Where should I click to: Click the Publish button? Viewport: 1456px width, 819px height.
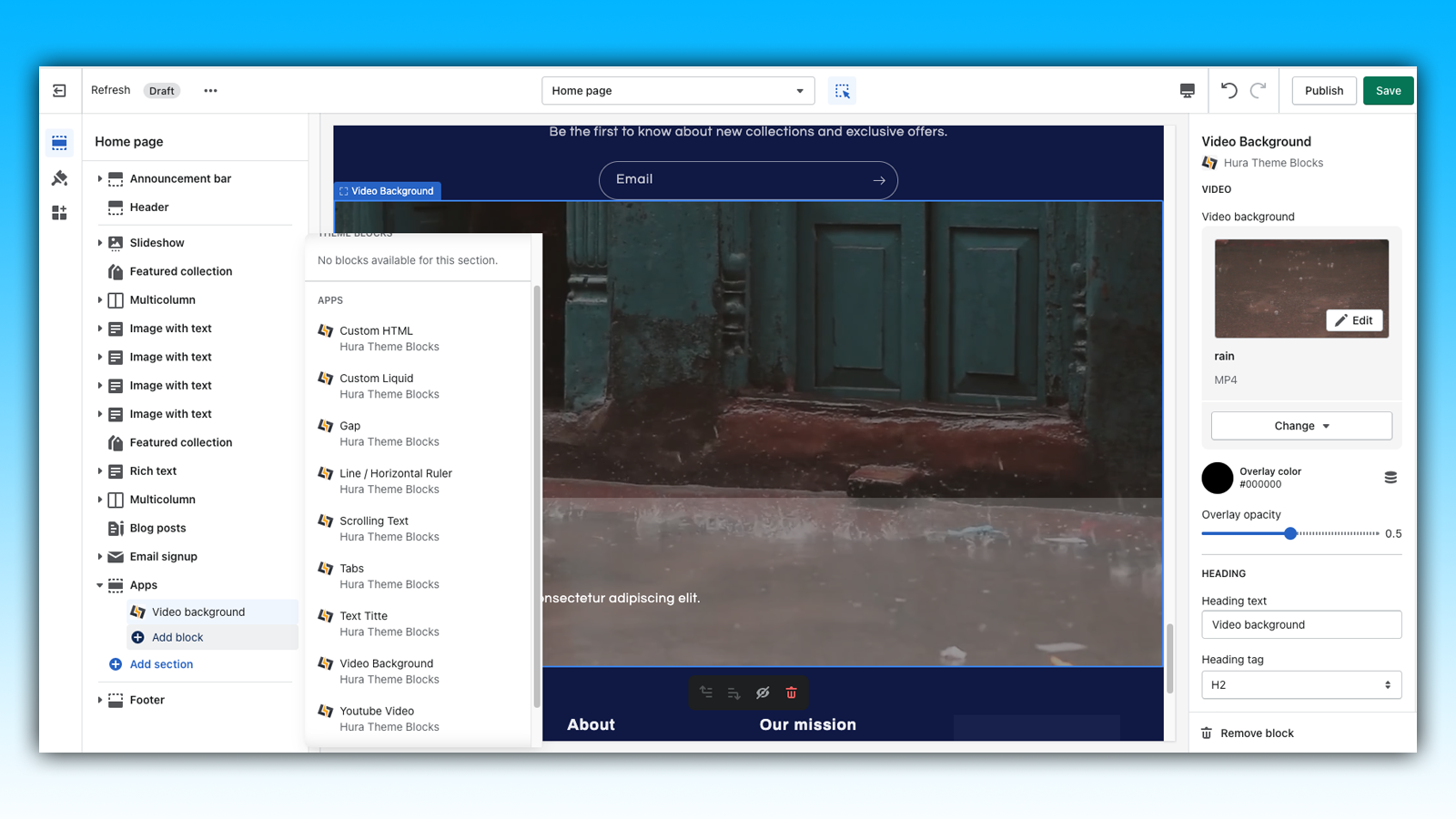click(1324, 91)
